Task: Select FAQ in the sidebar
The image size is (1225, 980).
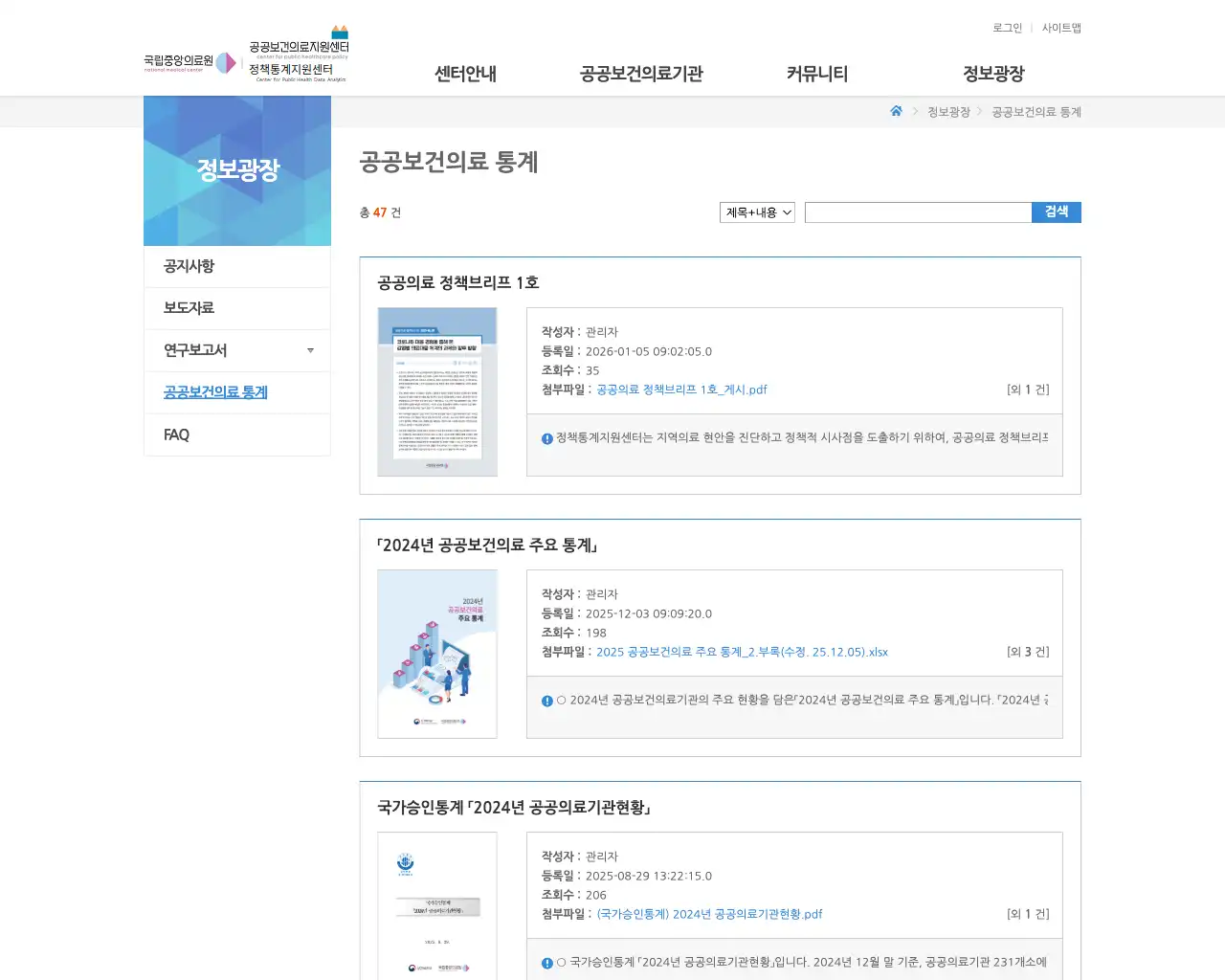Action: [x=176, y=434]
